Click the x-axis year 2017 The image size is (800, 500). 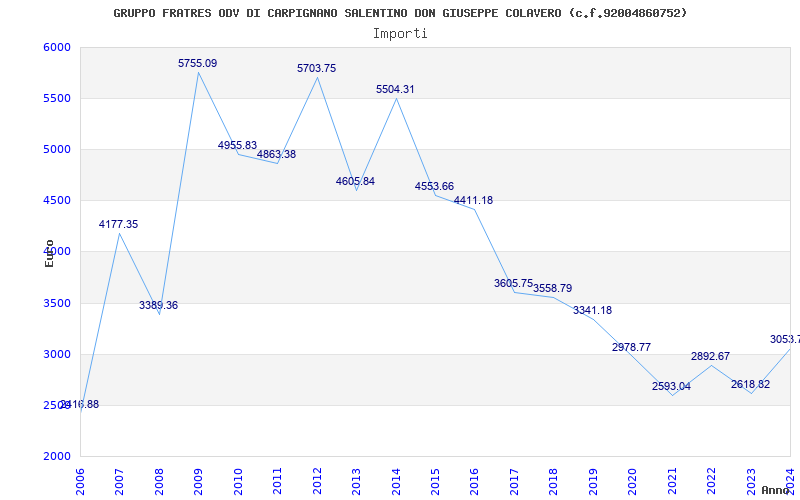point(514,481)
